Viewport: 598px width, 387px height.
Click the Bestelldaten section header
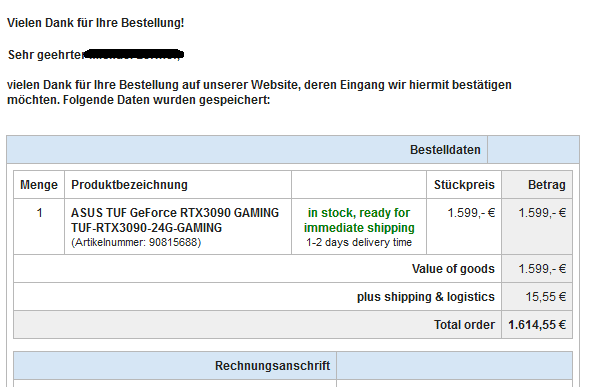445,150
